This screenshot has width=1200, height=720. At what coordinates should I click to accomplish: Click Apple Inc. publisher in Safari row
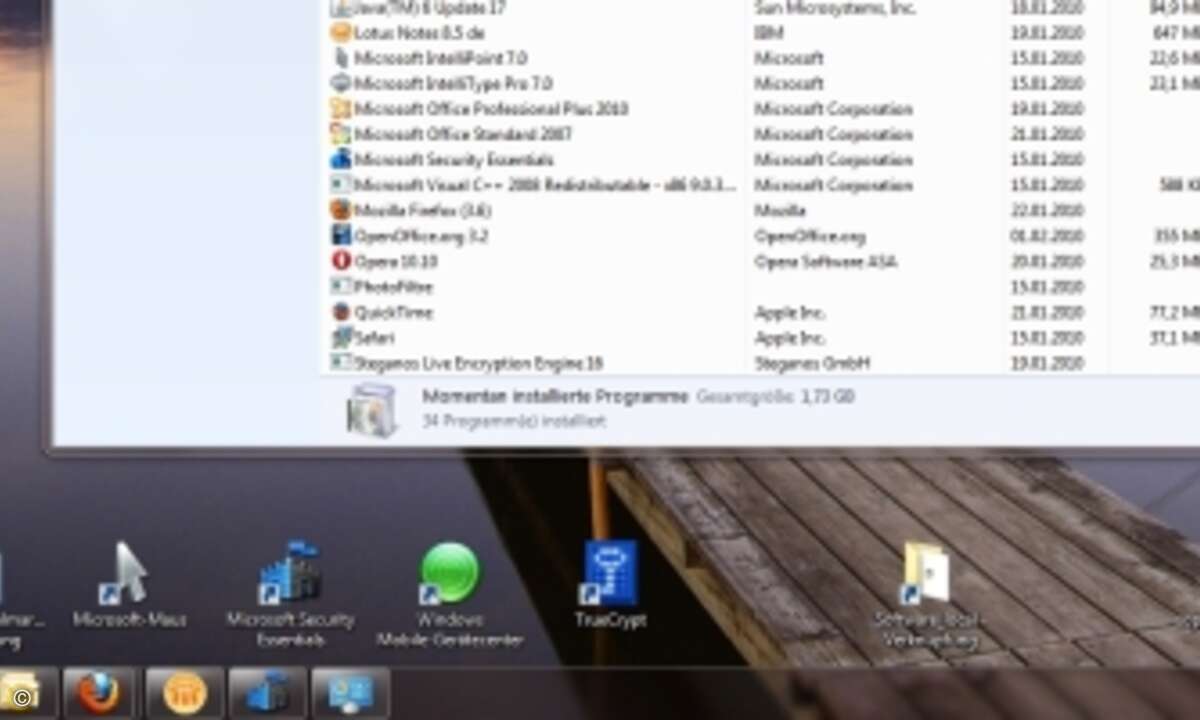(x=790, y=338)
